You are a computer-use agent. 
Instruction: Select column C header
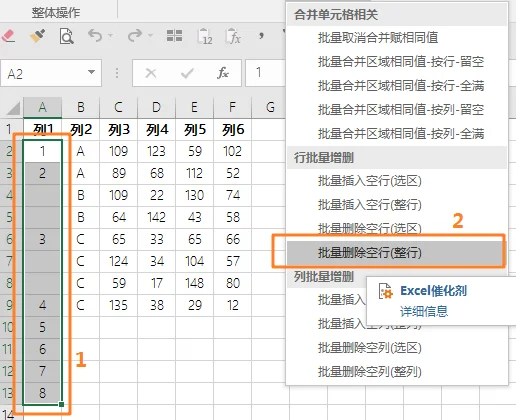pyautogui.click(x=118, y=107)
